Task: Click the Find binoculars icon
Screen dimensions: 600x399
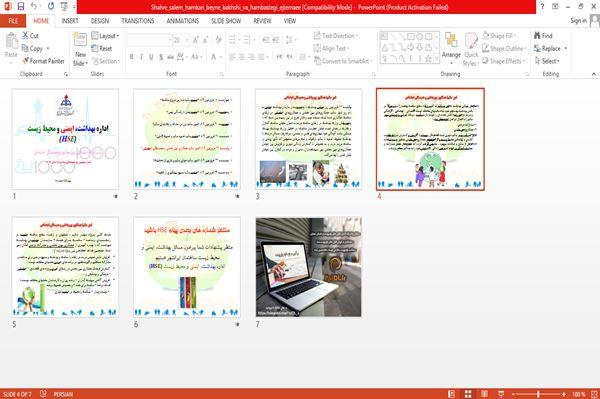Action: coord(537,36)
